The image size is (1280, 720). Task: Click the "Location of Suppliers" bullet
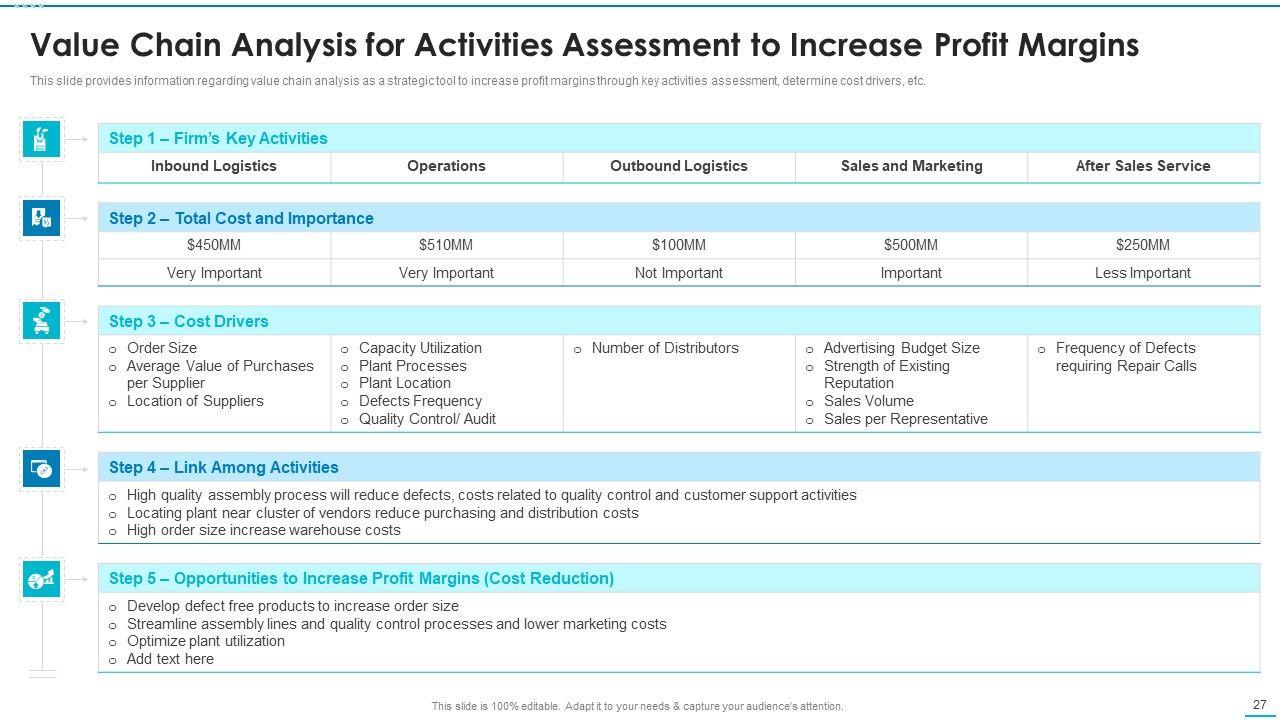(x=195, y=401)
